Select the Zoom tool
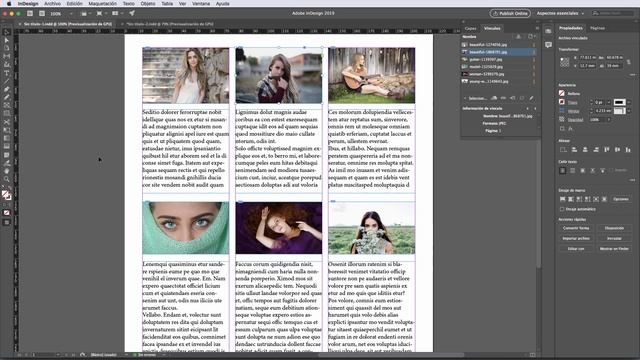 [x=6, y=179]
